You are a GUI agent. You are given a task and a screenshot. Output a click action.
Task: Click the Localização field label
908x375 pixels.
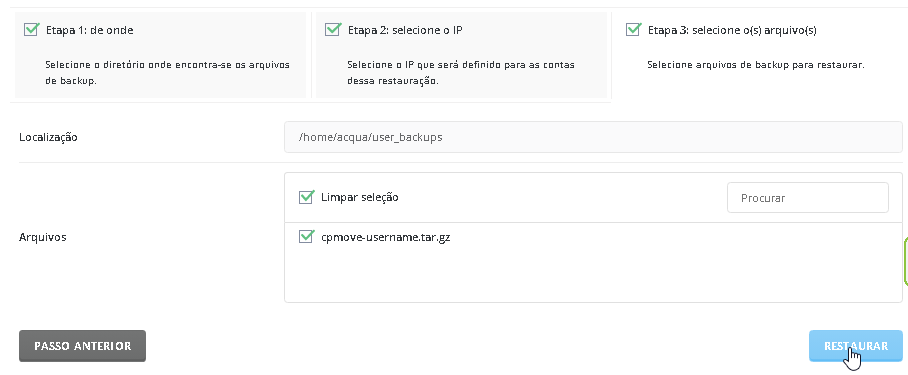point(48,138)
